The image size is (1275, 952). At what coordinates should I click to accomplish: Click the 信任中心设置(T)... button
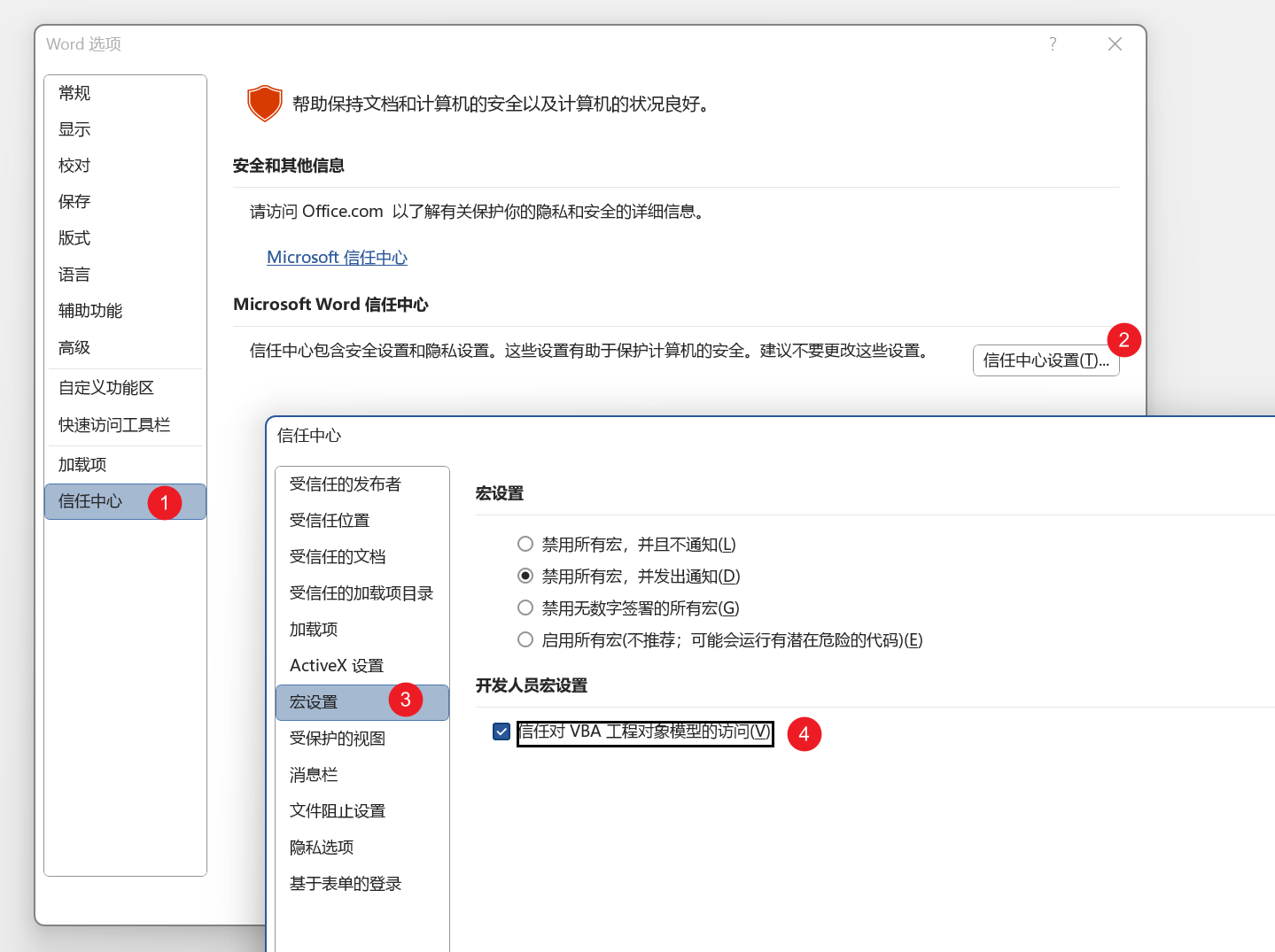(x=1046, y=360)
